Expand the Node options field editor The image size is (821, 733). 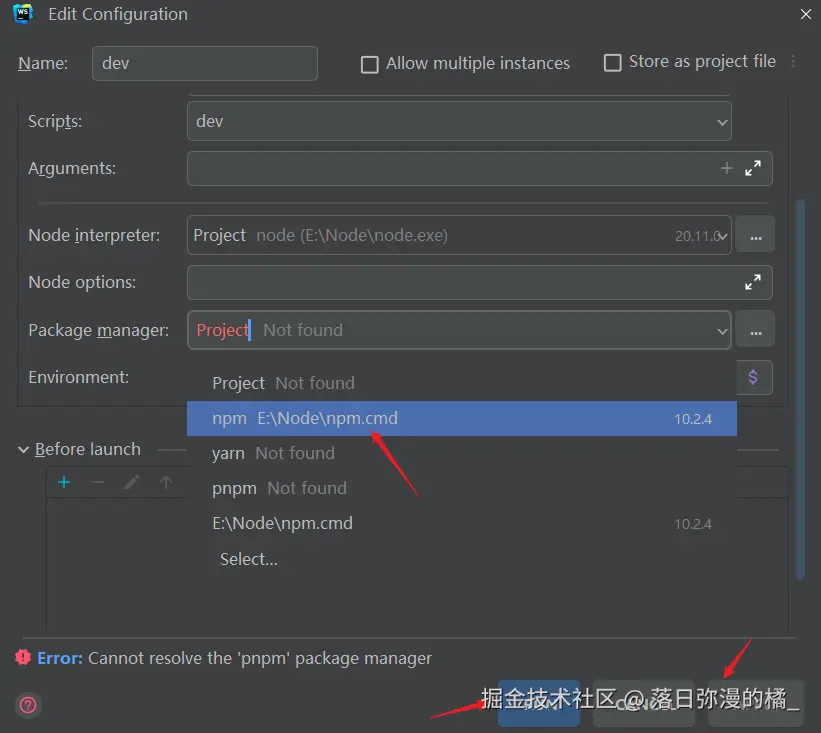pyautogui.click(x=753, y=282)
